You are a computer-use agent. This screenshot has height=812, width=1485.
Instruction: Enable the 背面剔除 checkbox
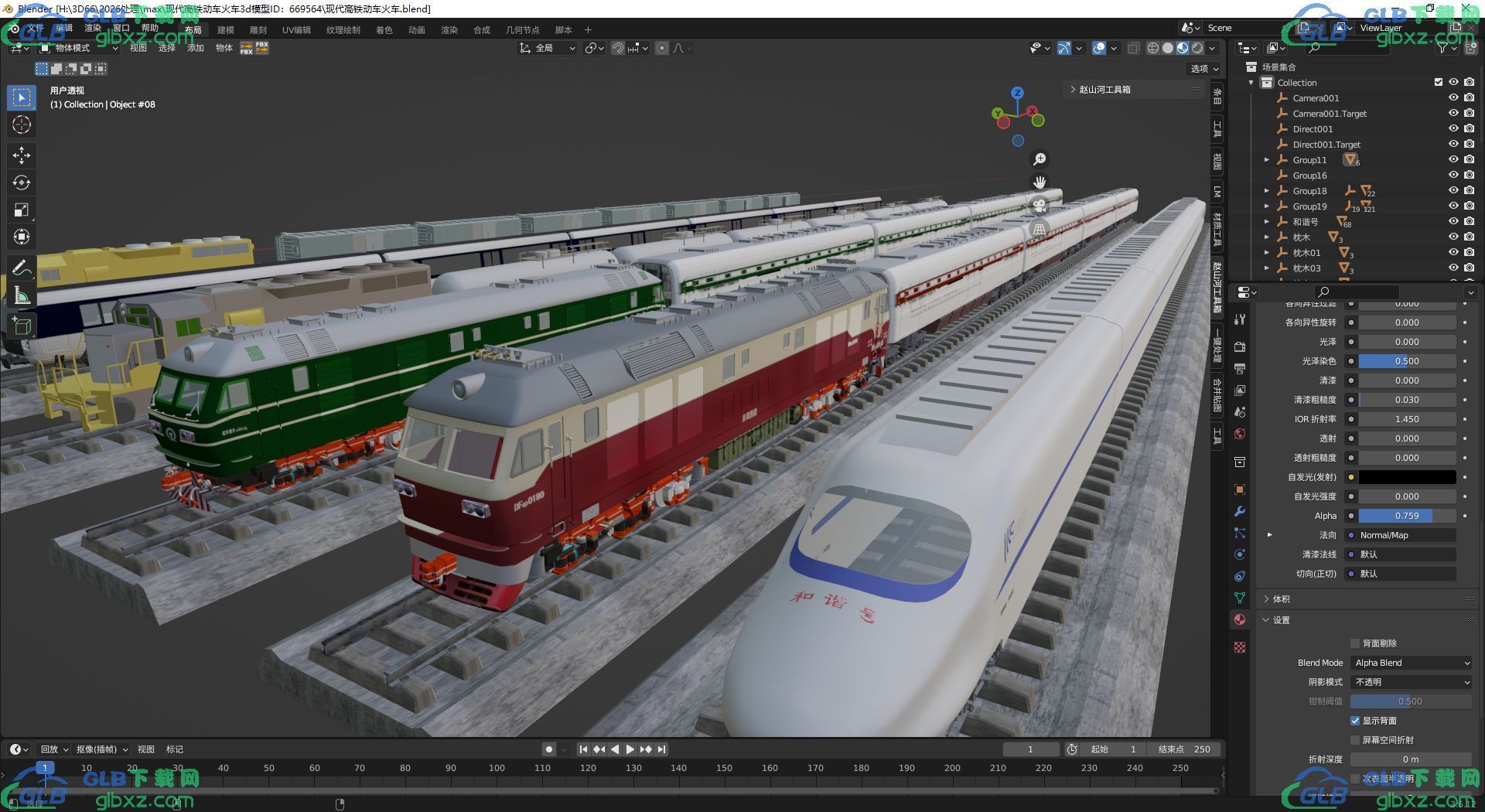pyautogui.click(x=1355, y=643)
